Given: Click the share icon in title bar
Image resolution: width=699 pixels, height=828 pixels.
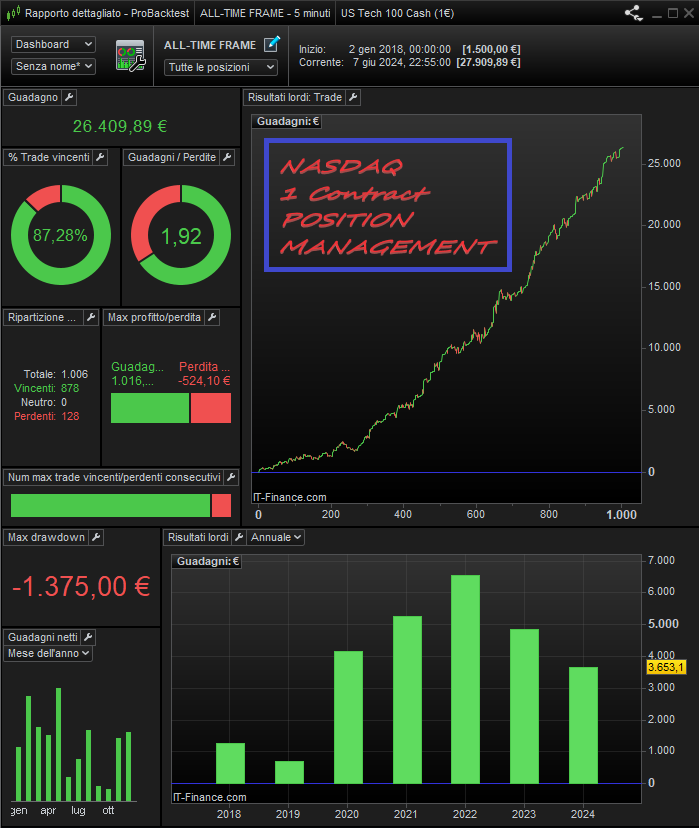Looking at the screenshot, I should coord(634,13).
